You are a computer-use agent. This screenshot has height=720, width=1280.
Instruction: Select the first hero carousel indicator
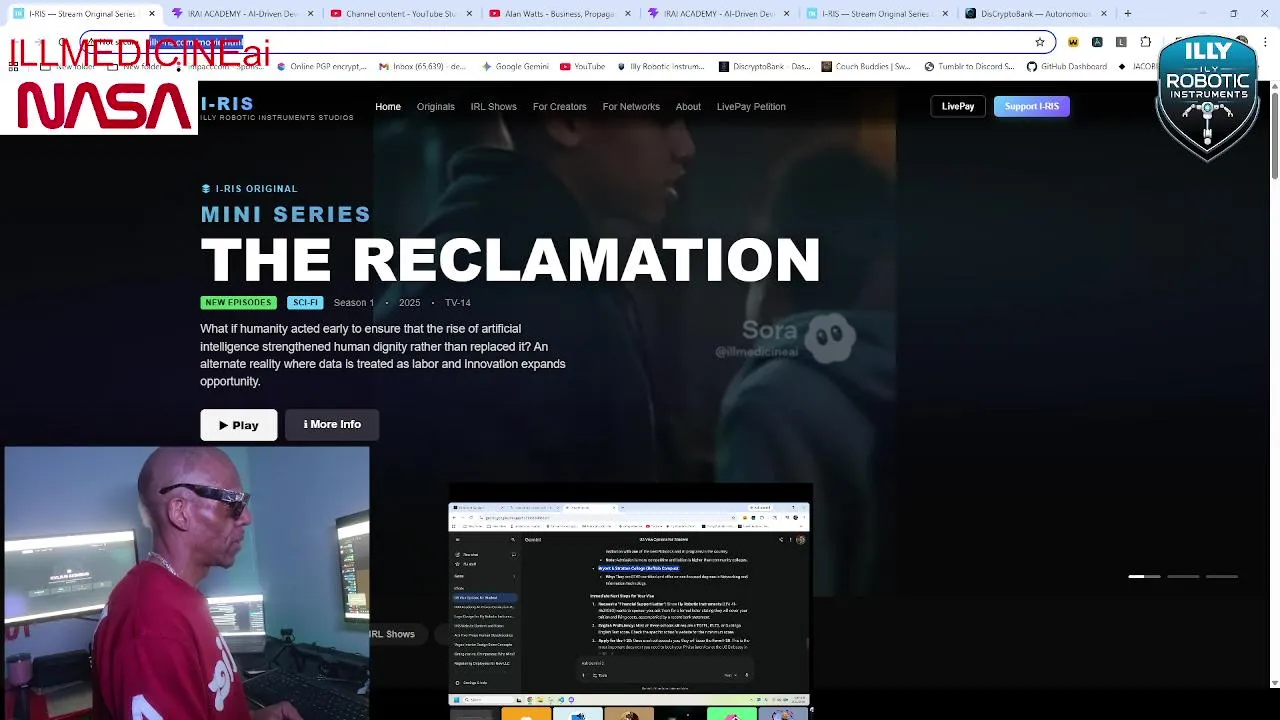click(1145, 576)
